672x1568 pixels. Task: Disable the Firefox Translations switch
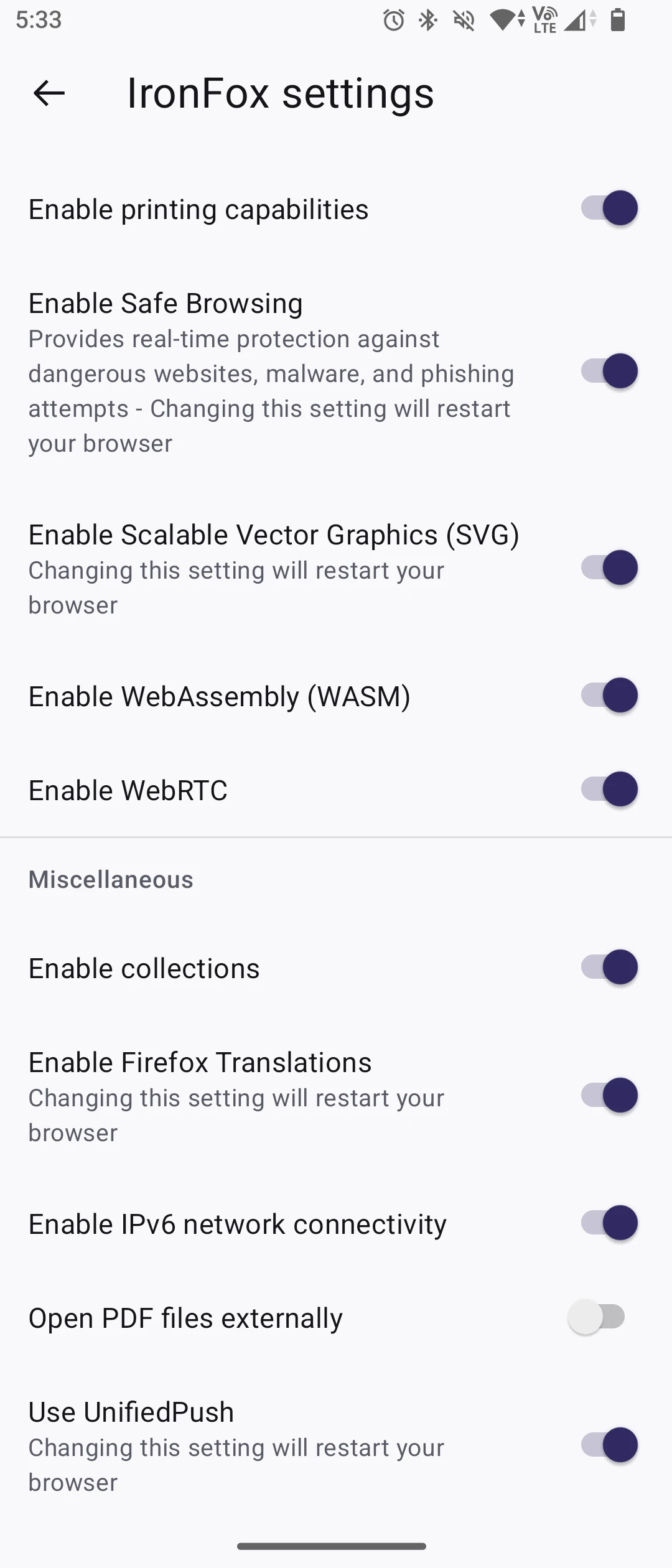coord(609,1095)
